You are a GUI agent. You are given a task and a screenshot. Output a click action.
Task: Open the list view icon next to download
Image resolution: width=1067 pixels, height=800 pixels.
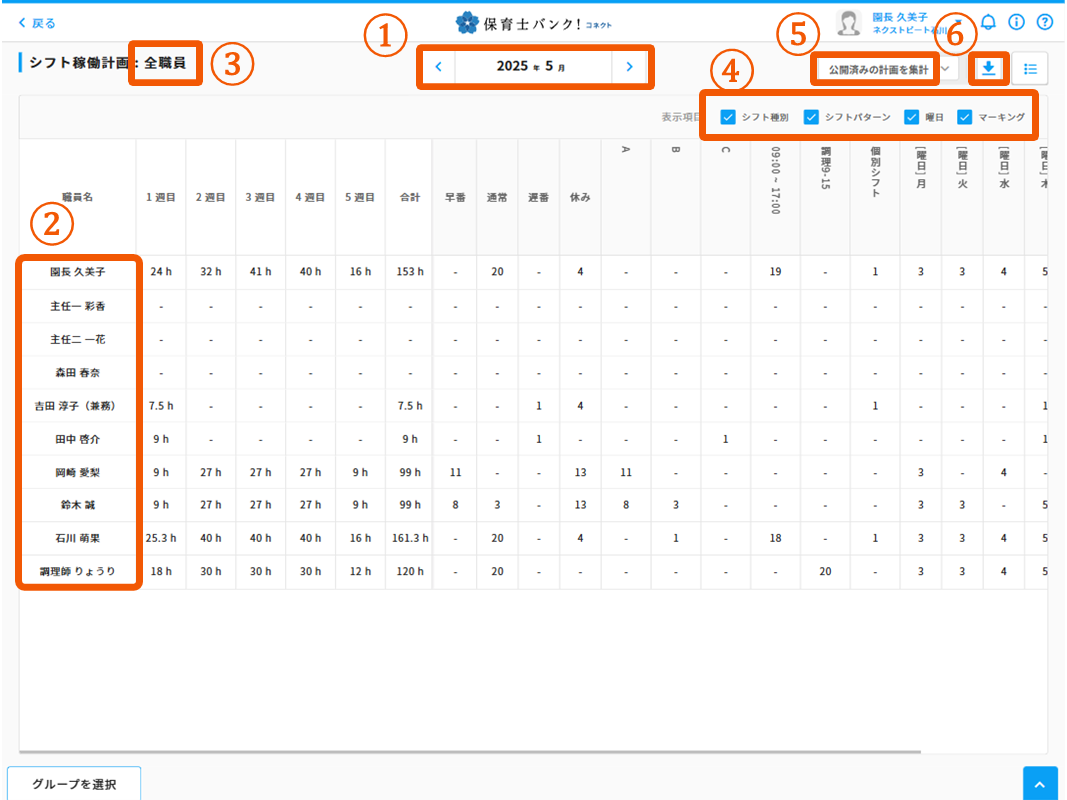coord(1030,68)
